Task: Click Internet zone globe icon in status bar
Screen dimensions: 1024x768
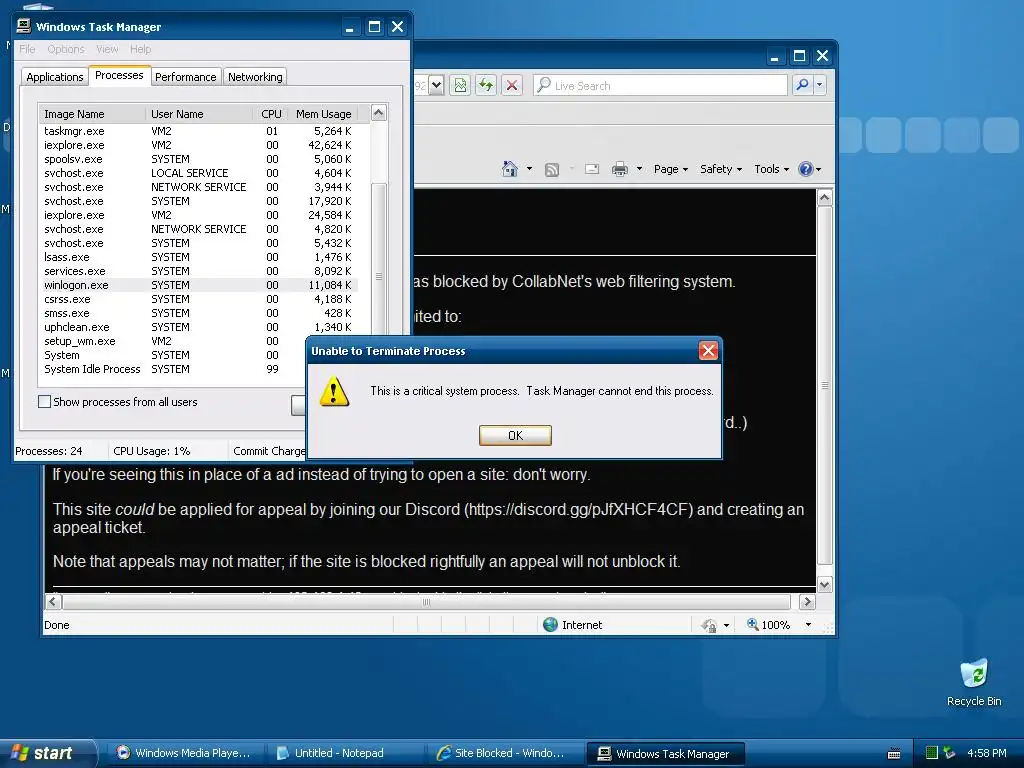Action: click(x=551, y=625)
